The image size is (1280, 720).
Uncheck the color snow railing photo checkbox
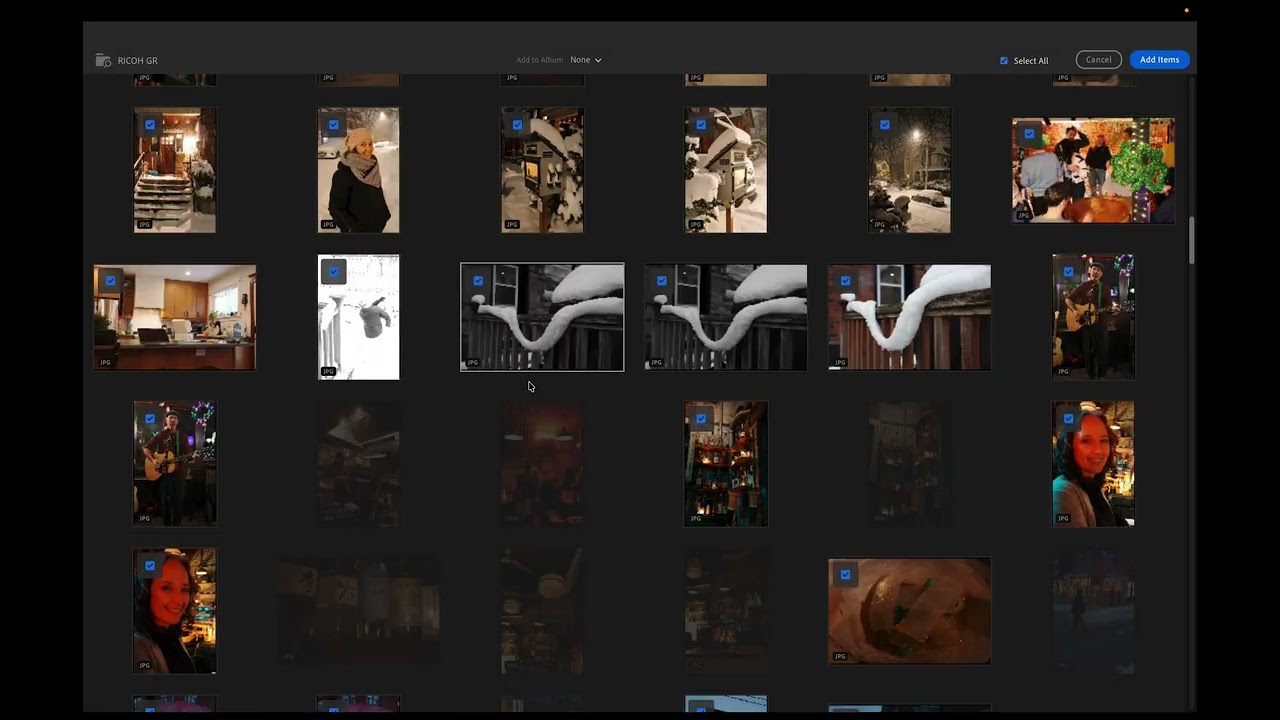pyautogui.click(x=845, y=281)
